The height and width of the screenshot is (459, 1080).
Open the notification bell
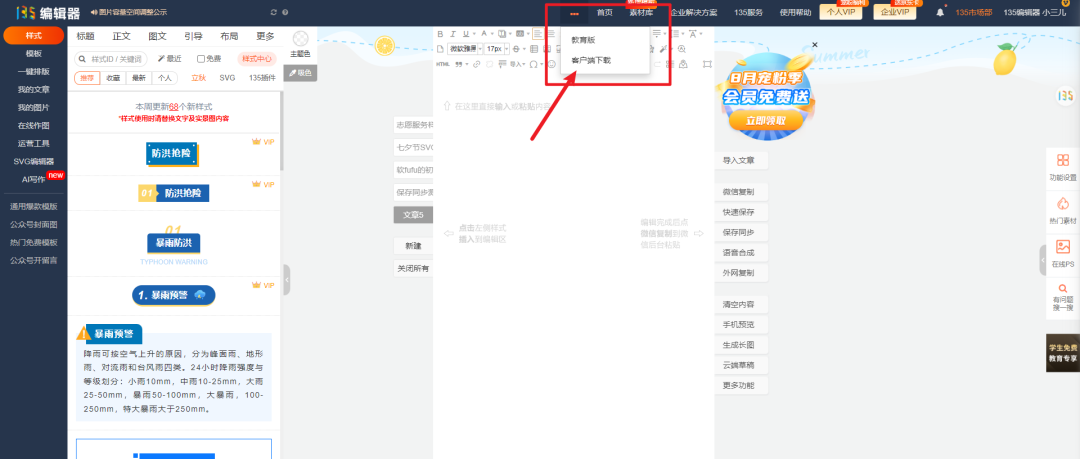[940, 12]
